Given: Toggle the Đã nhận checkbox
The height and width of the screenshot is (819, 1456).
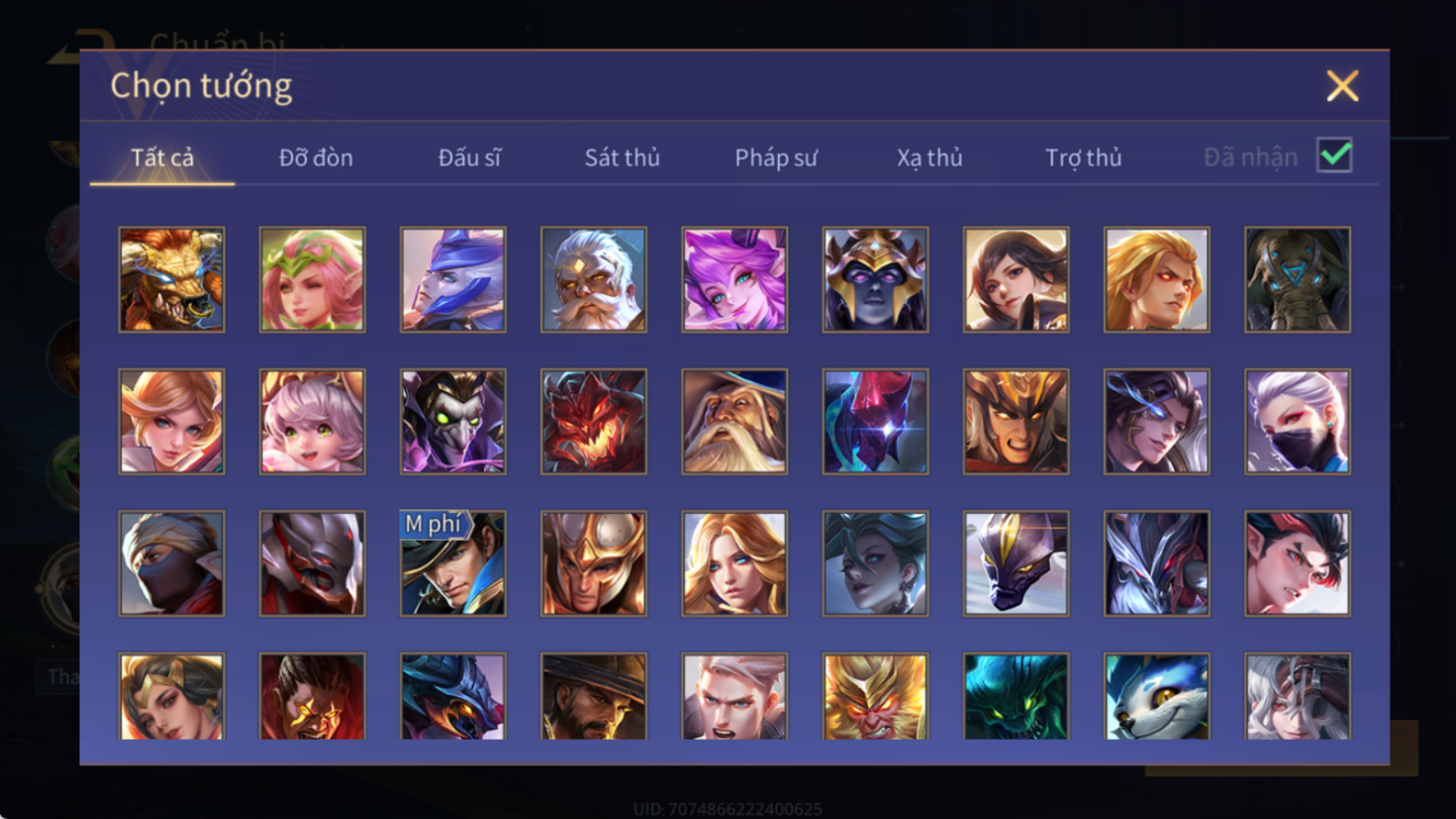Looking at the screenshot, I should click(x=1334, y=155).
